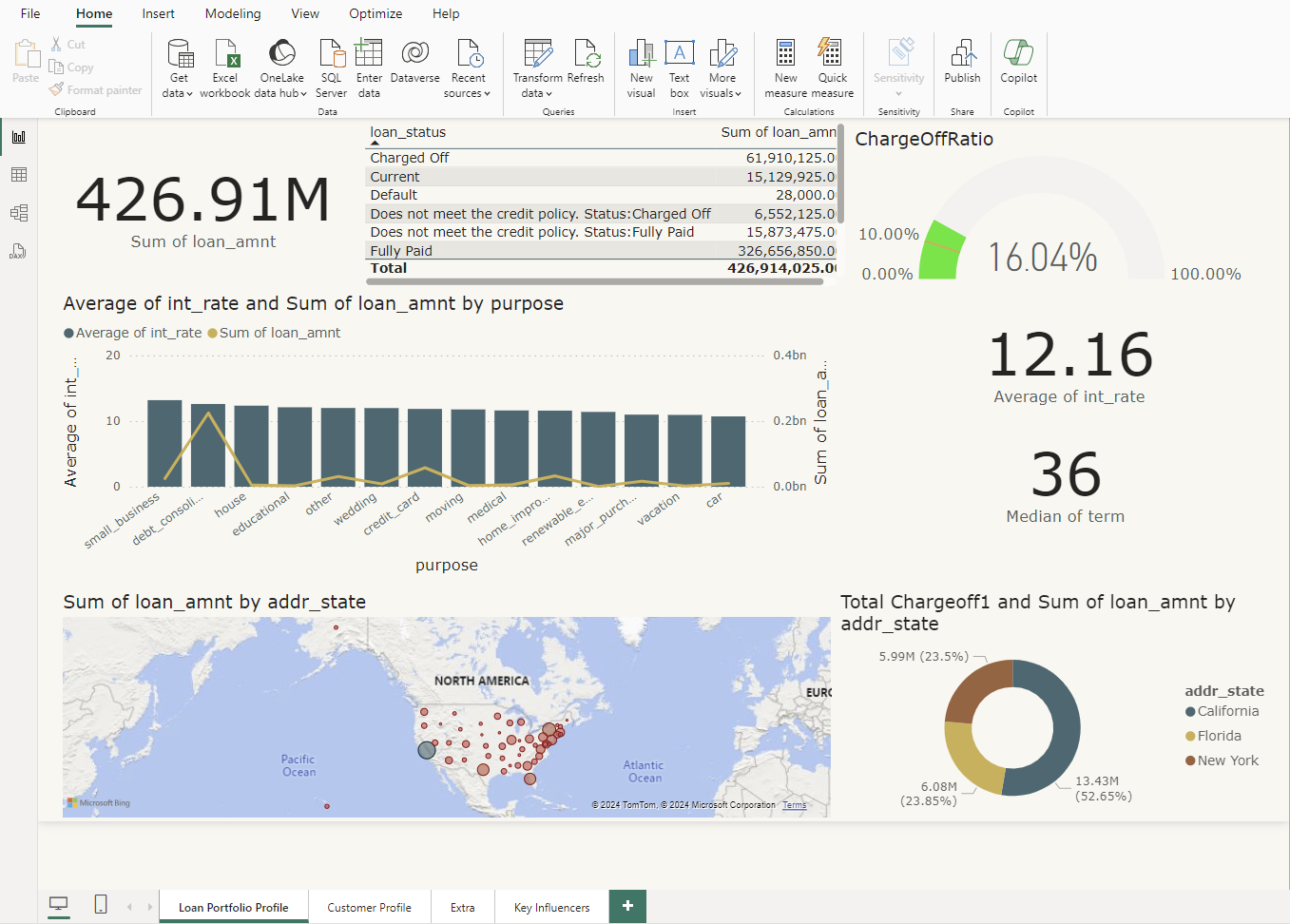1290x924 pixels.
Task: Open OneLake data hub
Action: pyautogui.click(x=281, y=68)
